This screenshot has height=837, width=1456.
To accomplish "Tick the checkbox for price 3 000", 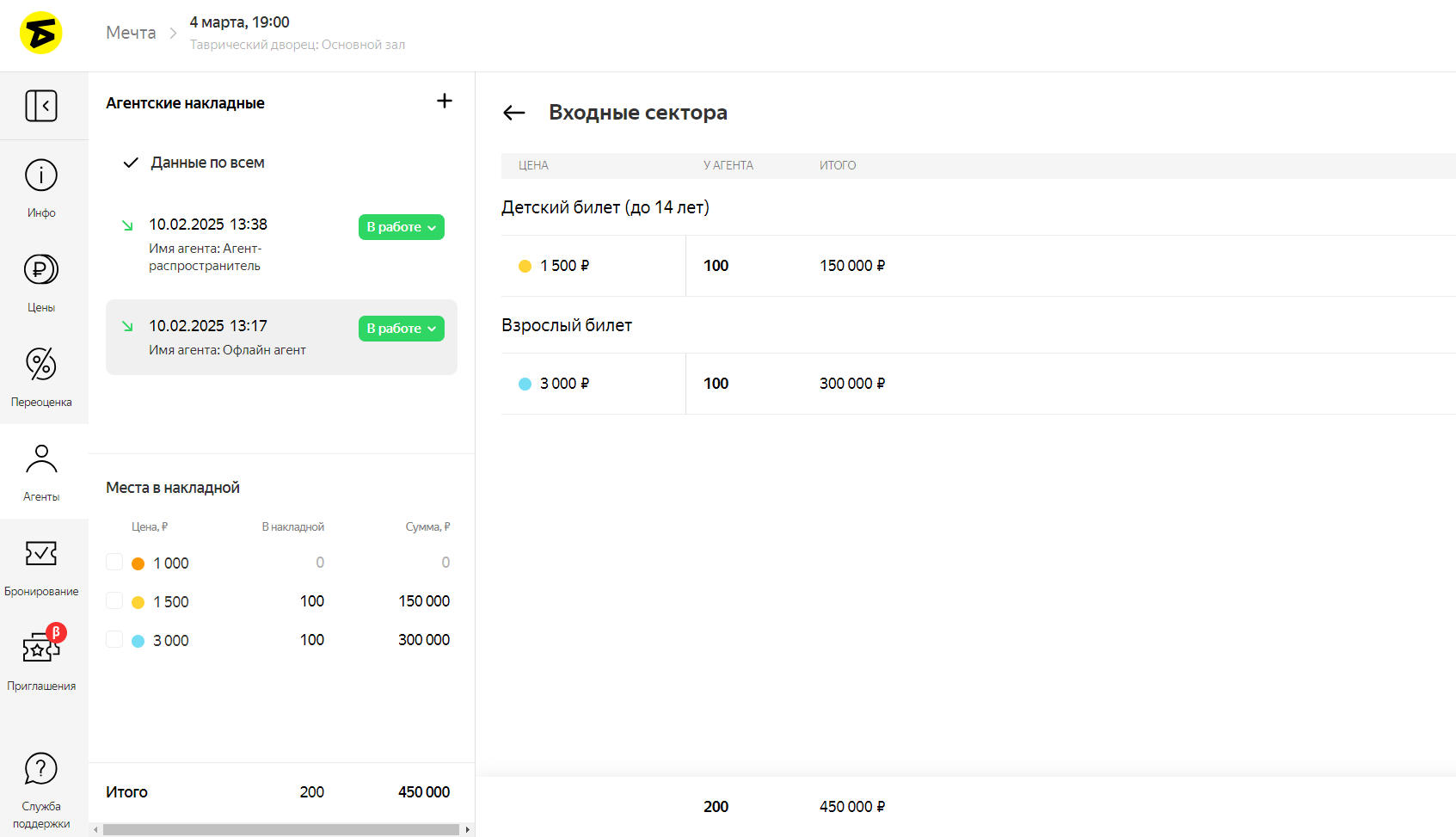I will click(x=114, y=640).
